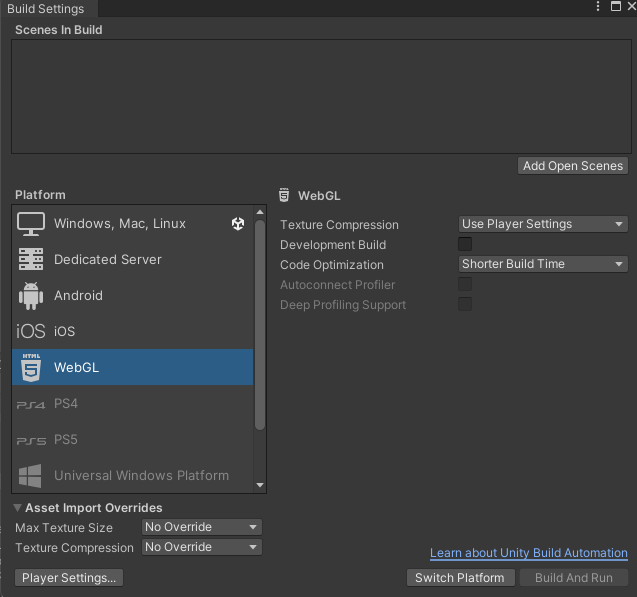Enable the Development Build checkbox

[x=465, y=244]
